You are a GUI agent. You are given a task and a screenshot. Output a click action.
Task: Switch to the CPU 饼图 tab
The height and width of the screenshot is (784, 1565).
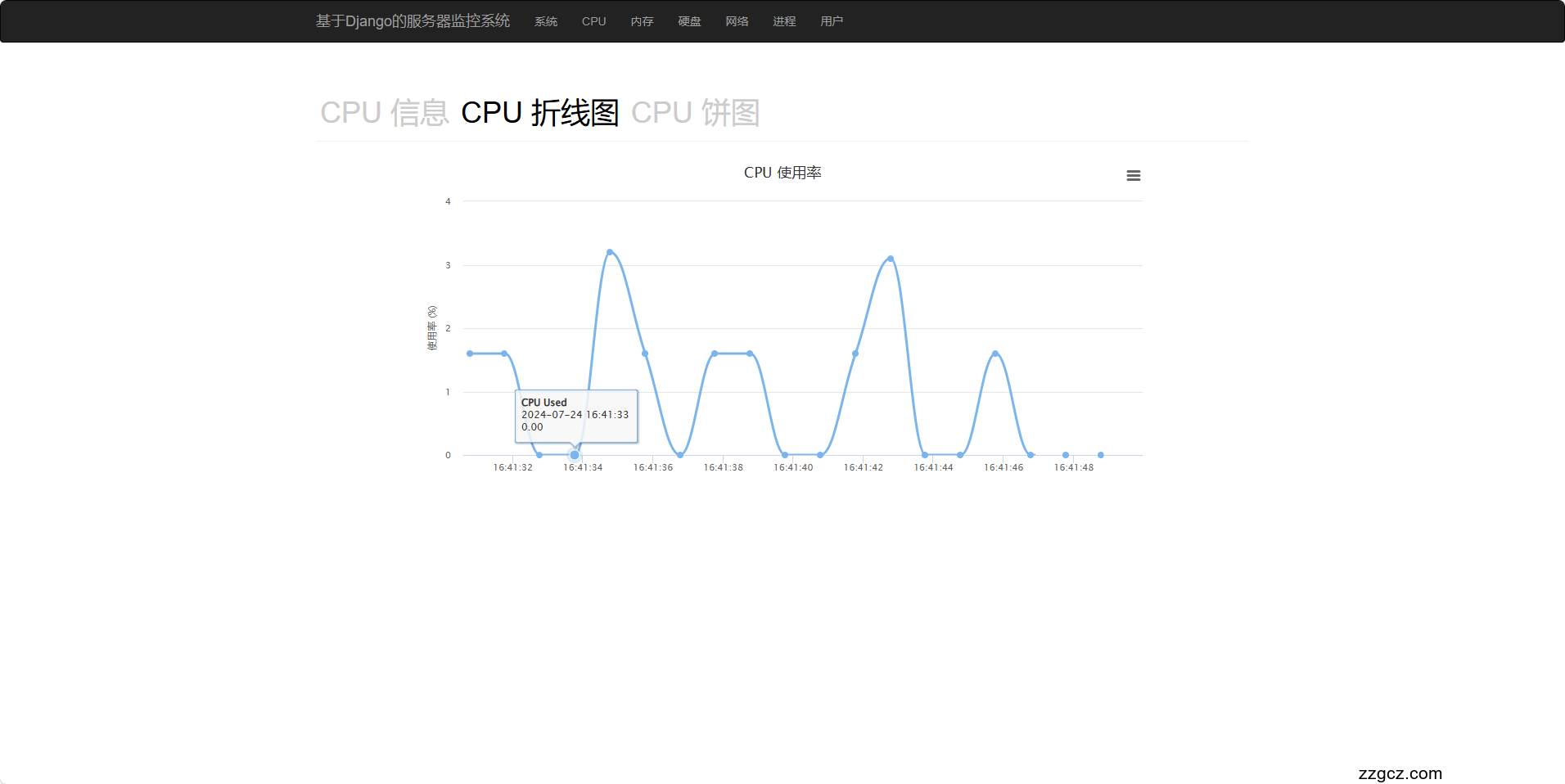(695, 113)
